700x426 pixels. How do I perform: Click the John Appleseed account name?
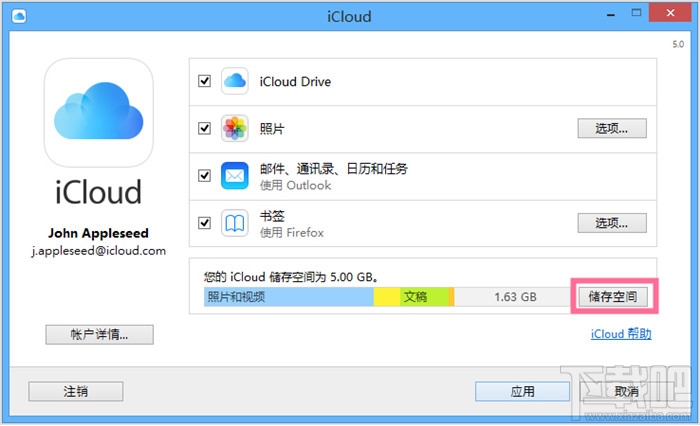(x=99, y=233)
